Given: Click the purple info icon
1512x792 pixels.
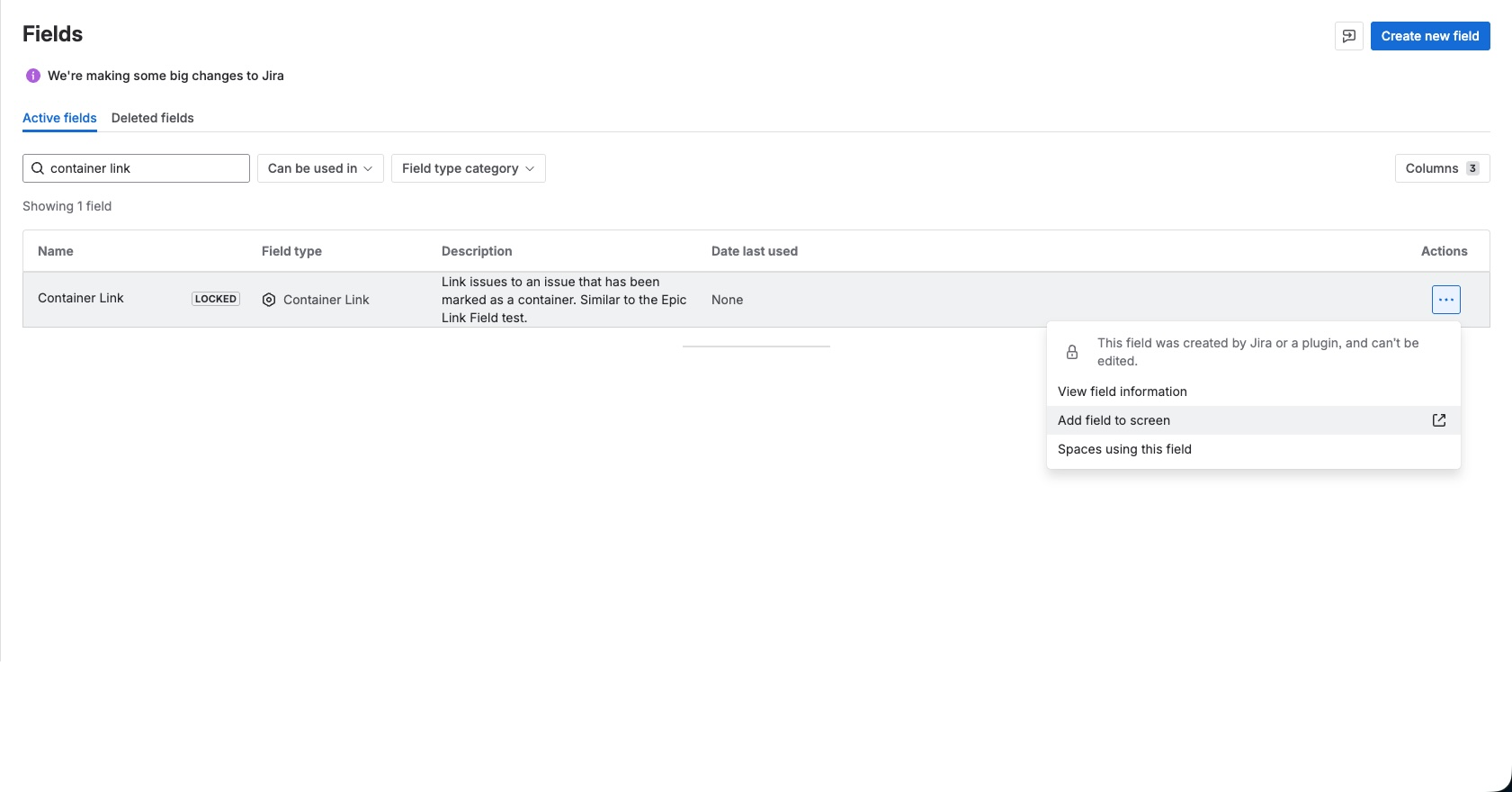Looking at the screenshot, I should [x=33, y=76].
